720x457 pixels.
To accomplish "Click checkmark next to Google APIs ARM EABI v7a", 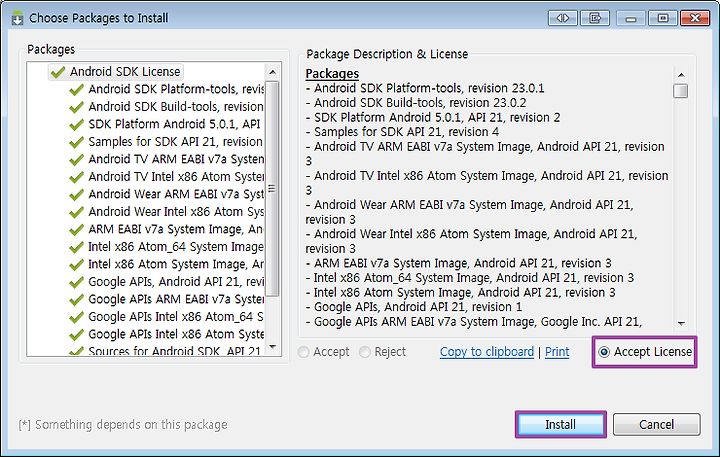I will coord(76,299).
